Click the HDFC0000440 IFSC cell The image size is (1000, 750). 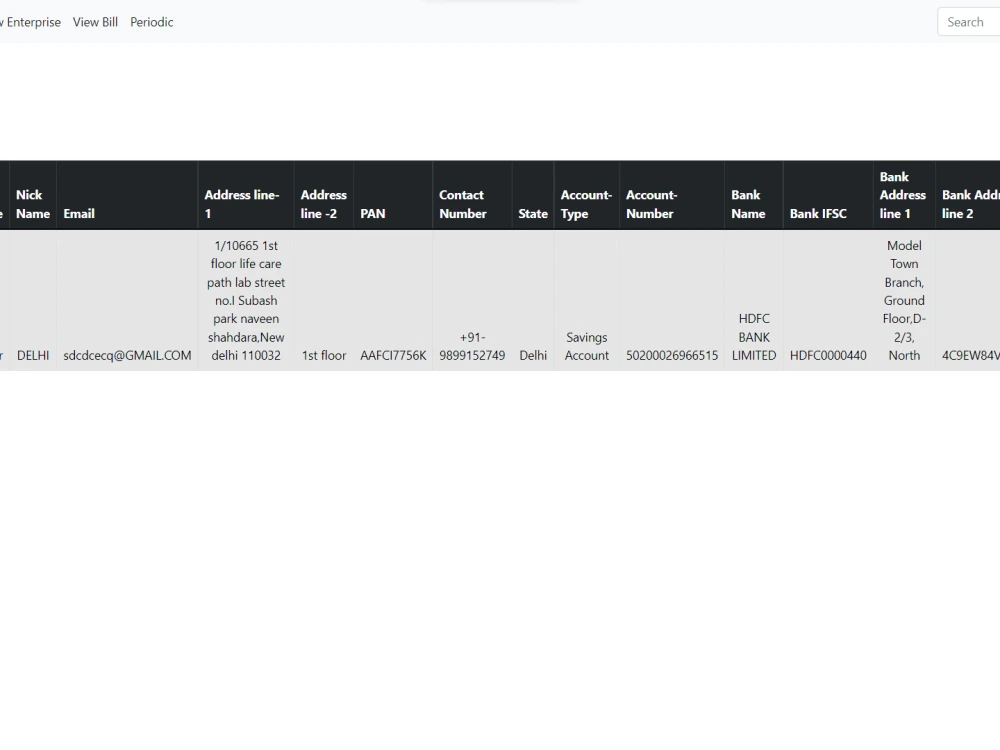click(827, 355)
